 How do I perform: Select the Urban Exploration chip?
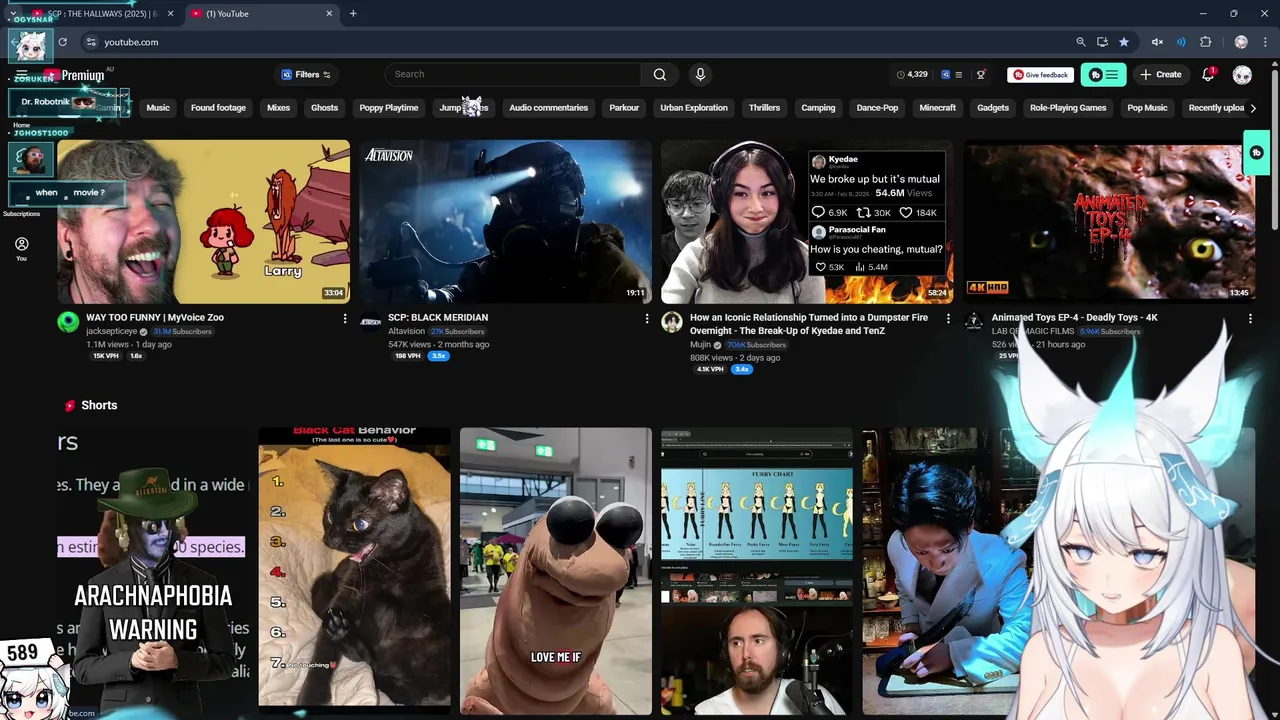click(693, 107)
